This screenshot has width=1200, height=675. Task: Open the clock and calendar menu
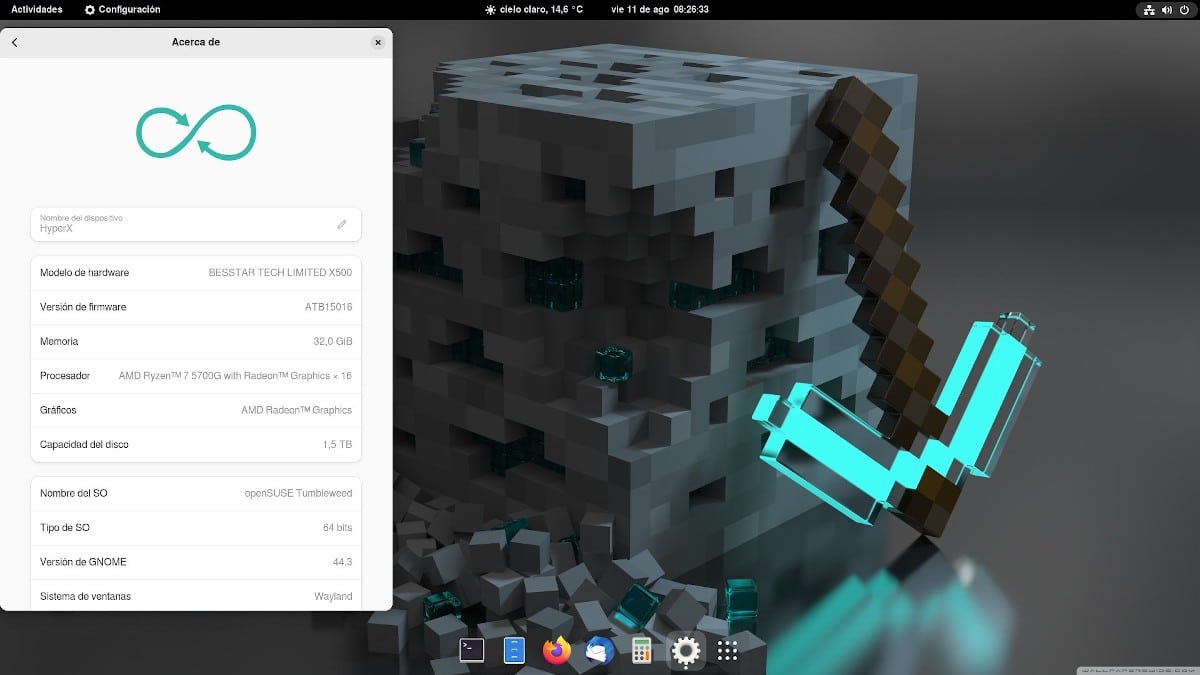pos(660,9)
